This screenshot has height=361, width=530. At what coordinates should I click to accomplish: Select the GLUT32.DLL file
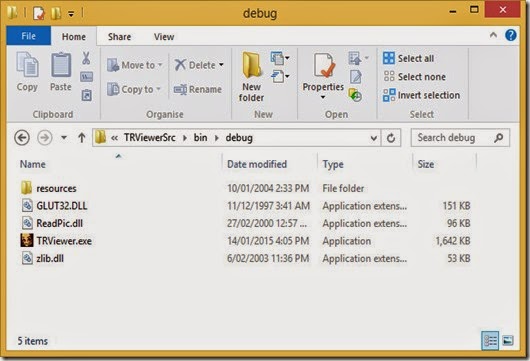(62, 206)
